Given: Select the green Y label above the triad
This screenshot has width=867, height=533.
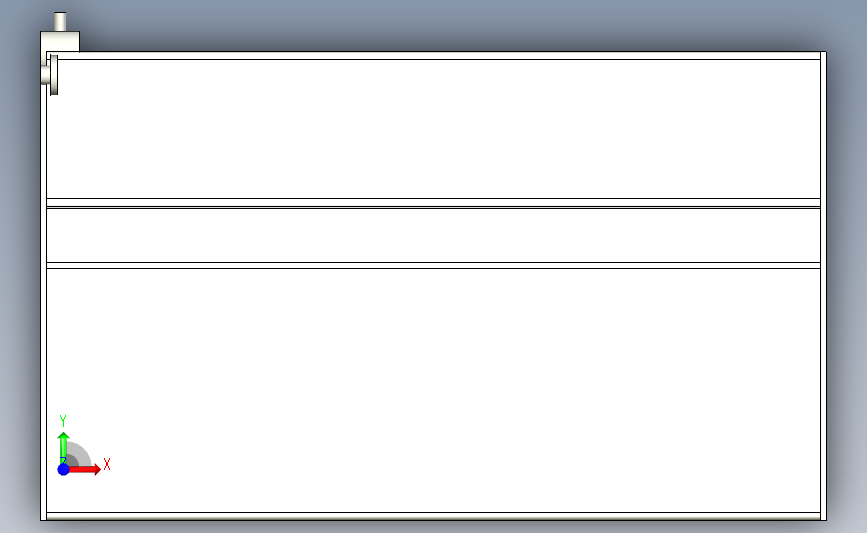Looking at the screenshot, I should tap(63, 421).
